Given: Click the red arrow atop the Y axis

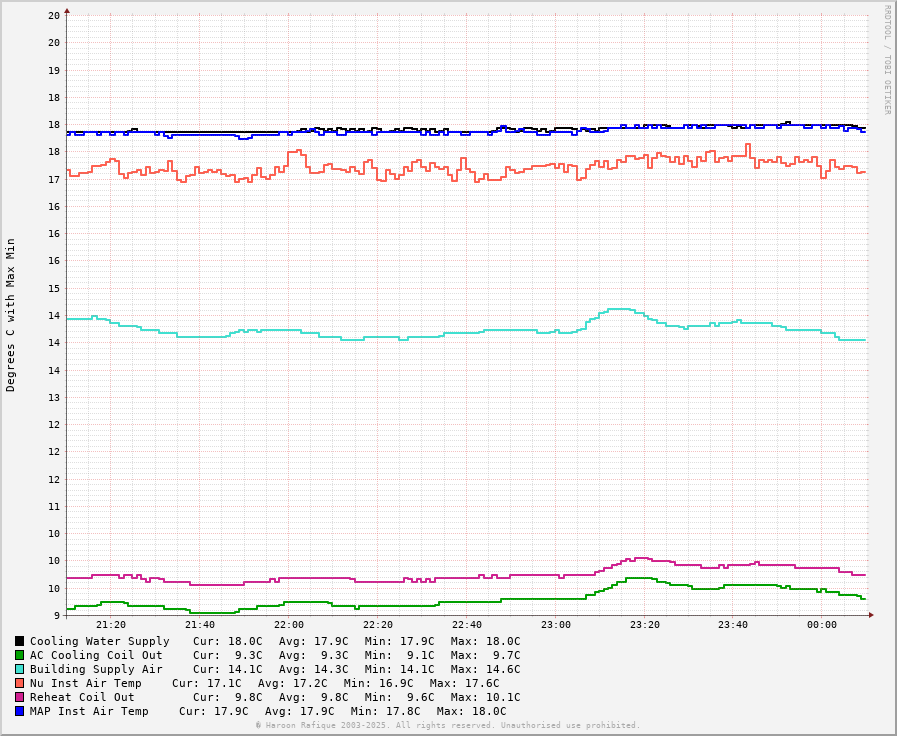Looking at the screenshot, I should click(67, 11).
